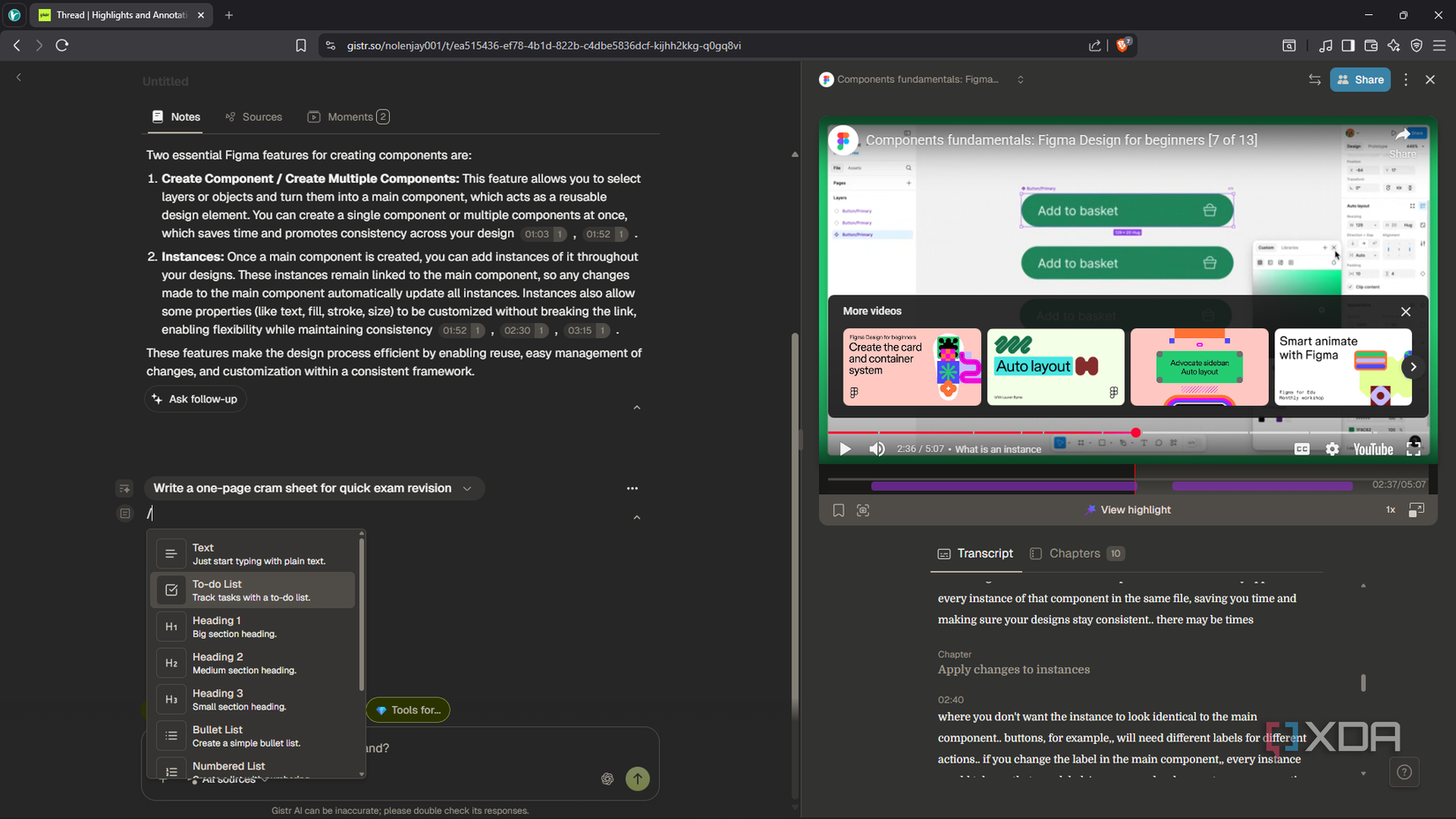Open the Brave media playlist music icon
The image size is (1456, 819).
click(1325, 46)
